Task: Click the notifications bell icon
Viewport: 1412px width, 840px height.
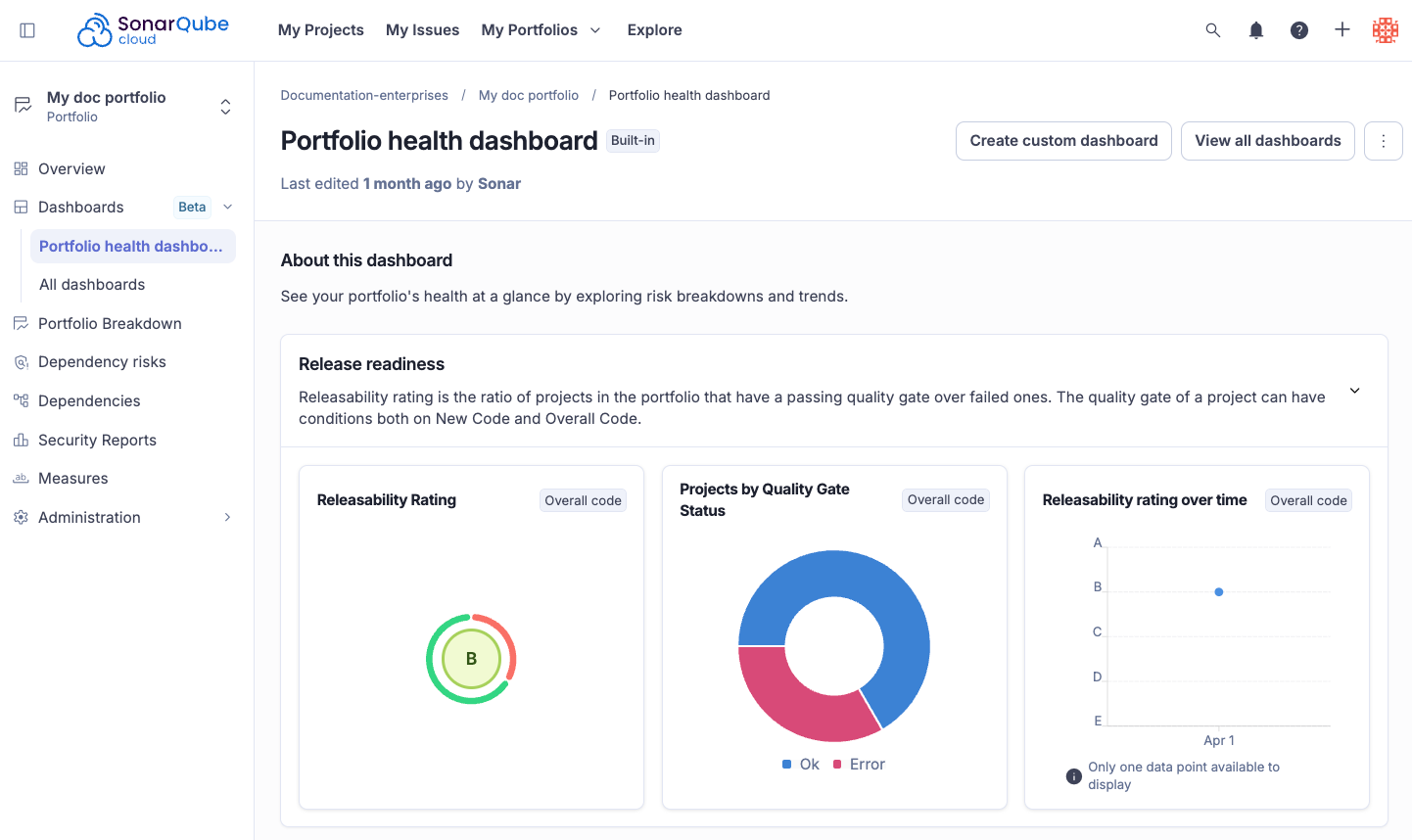Action: coord(1255,29)
